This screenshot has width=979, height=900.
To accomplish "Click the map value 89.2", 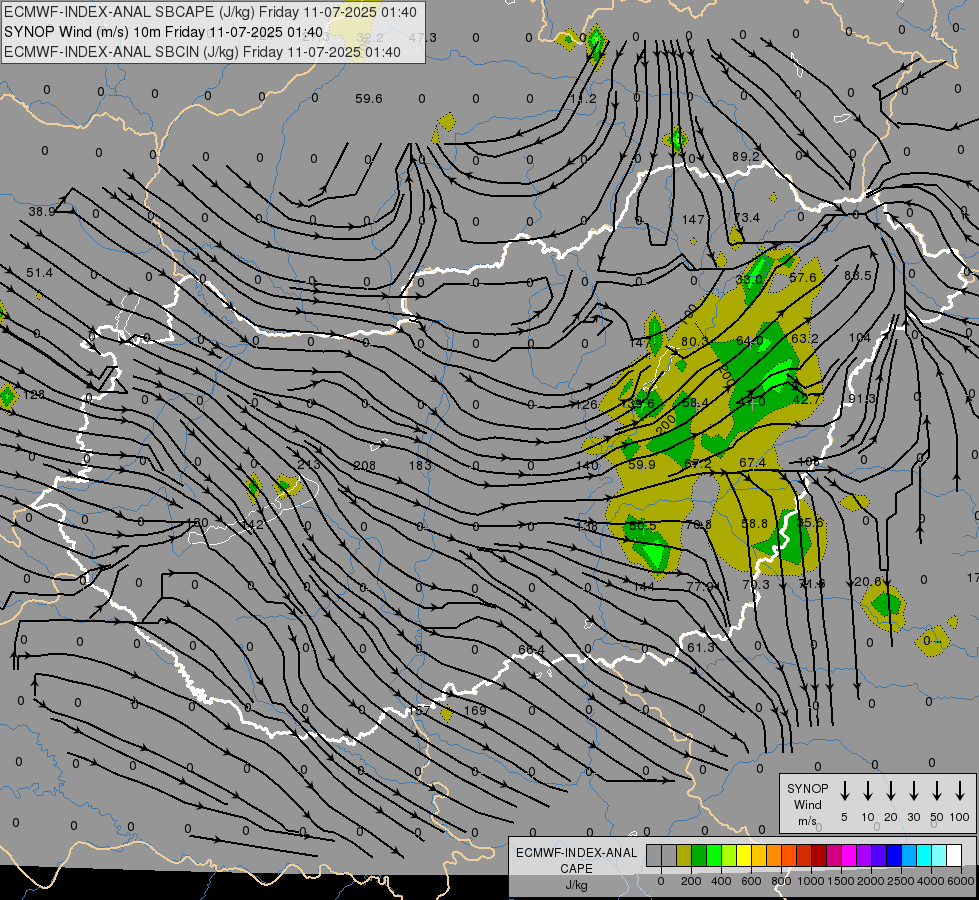I will click(x=746, y=156).
